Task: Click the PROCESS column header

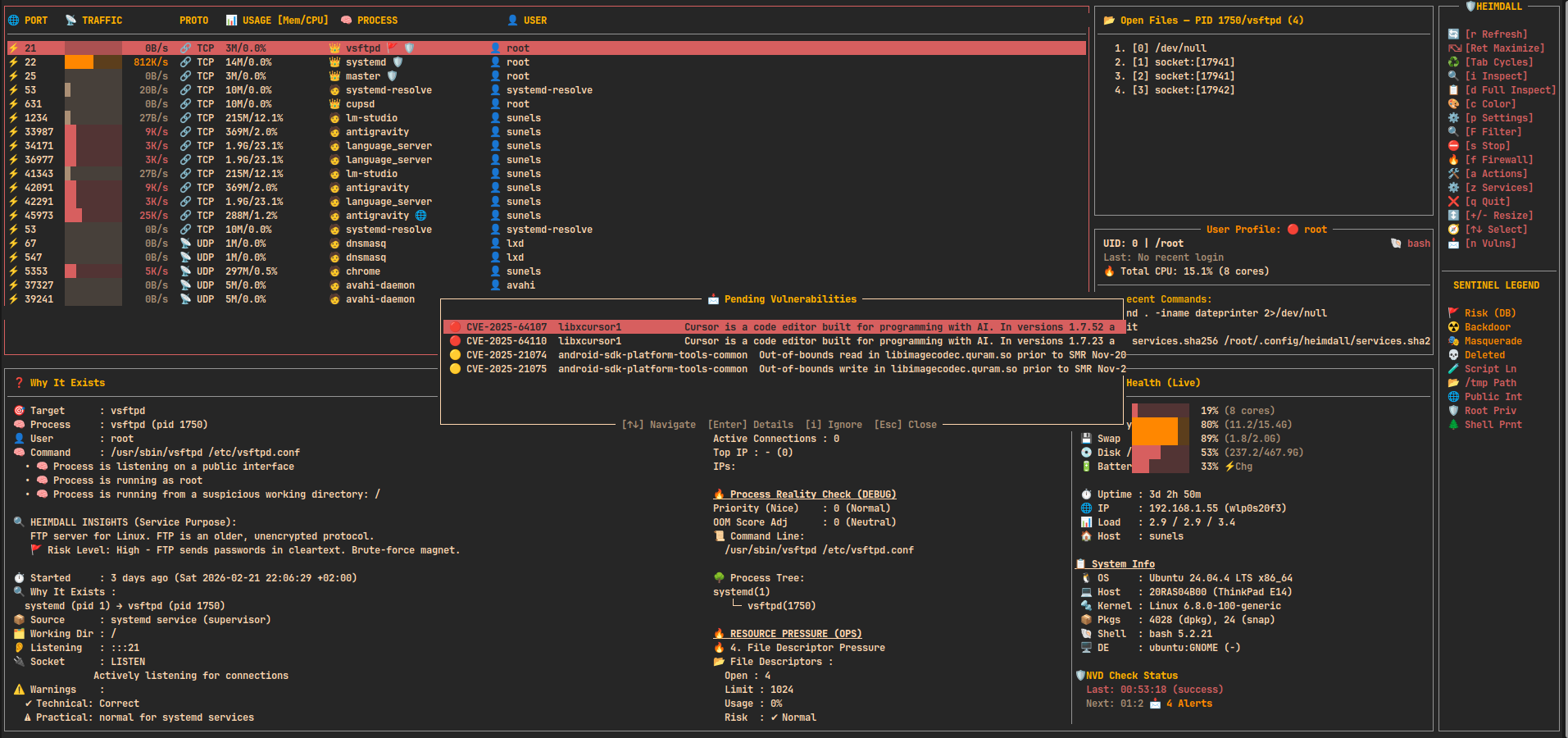Action: coord(377,20)
